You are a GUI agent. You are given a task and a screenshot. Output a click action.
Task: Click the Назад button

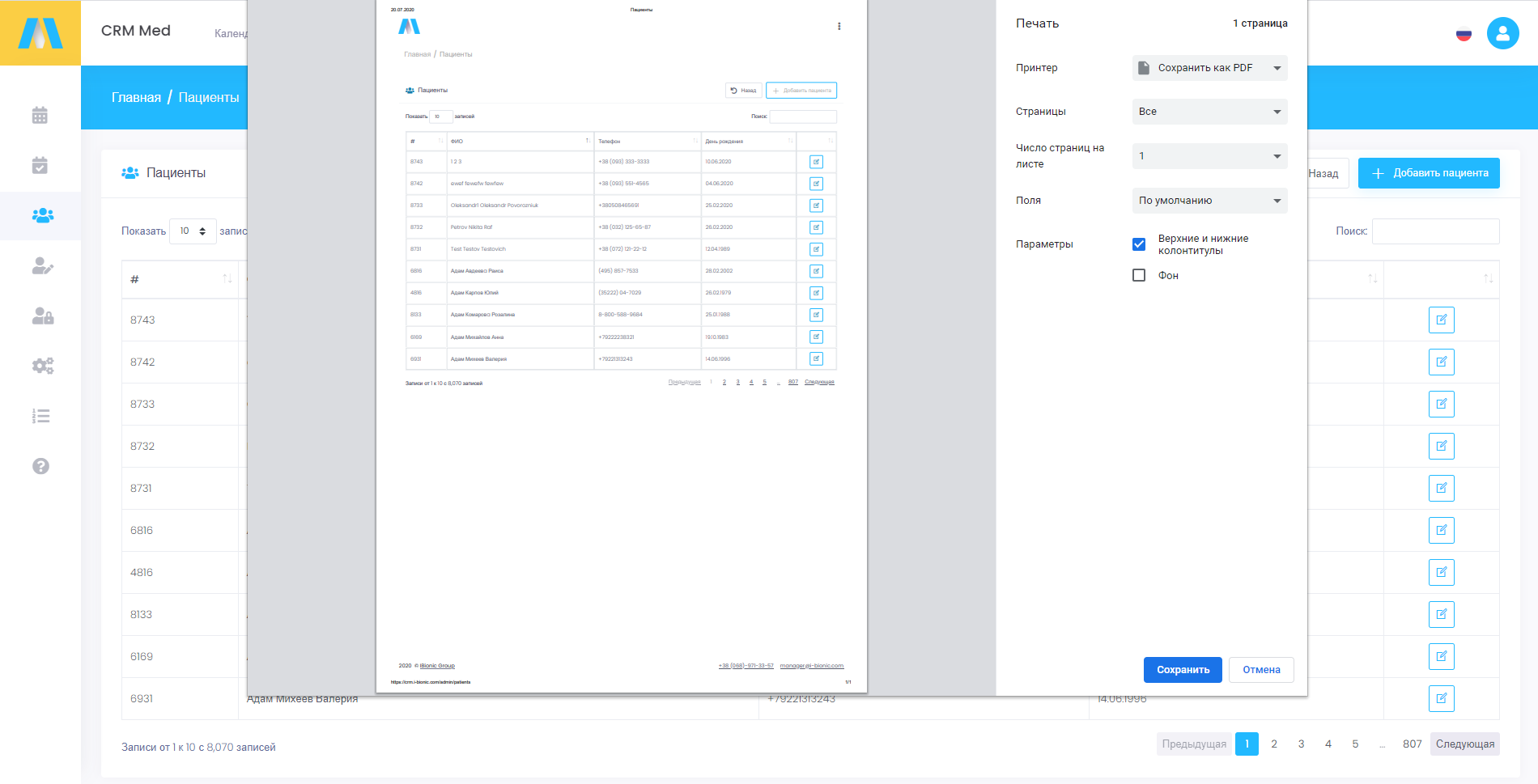coord(1326,173)
